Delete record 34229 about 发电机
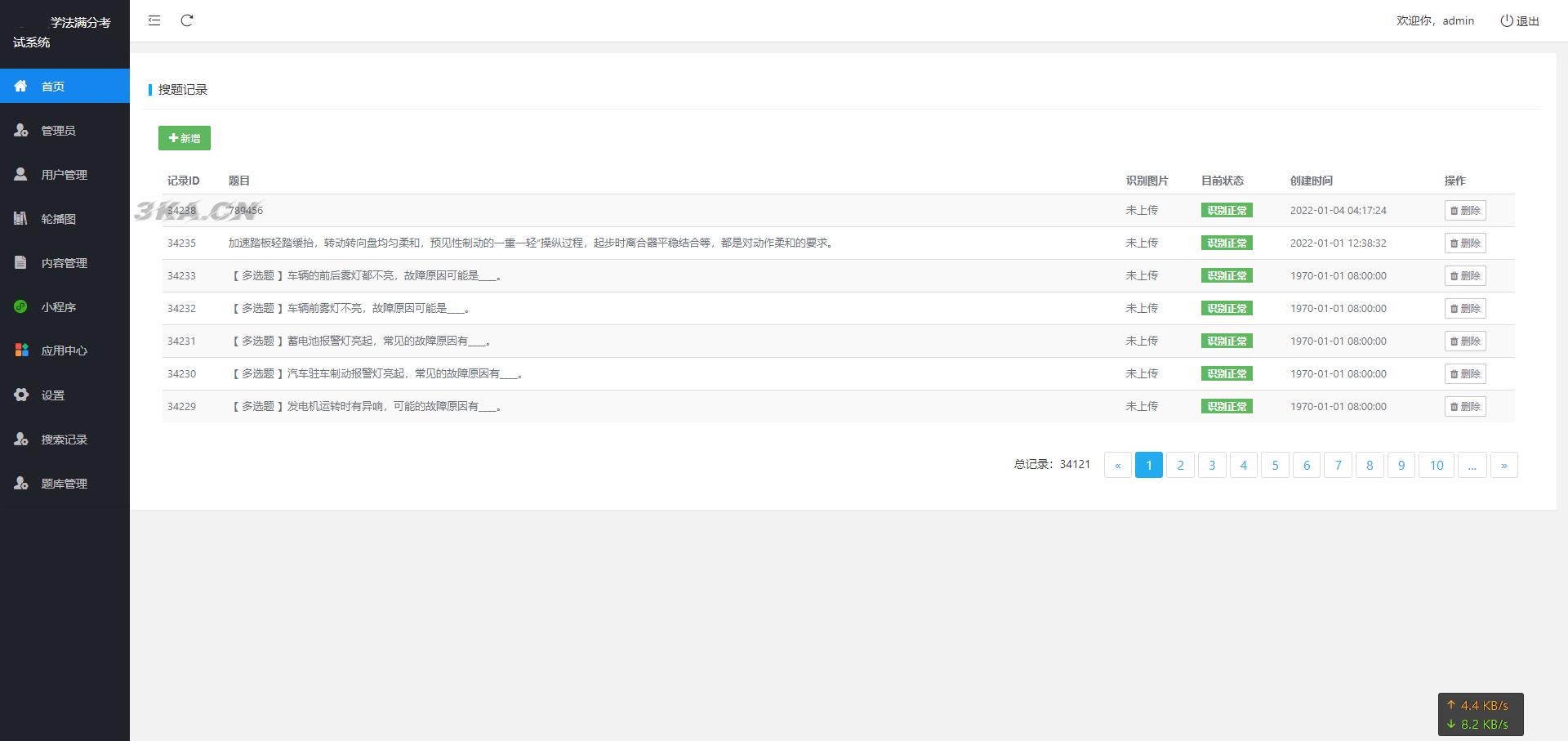 (1465, 407)
